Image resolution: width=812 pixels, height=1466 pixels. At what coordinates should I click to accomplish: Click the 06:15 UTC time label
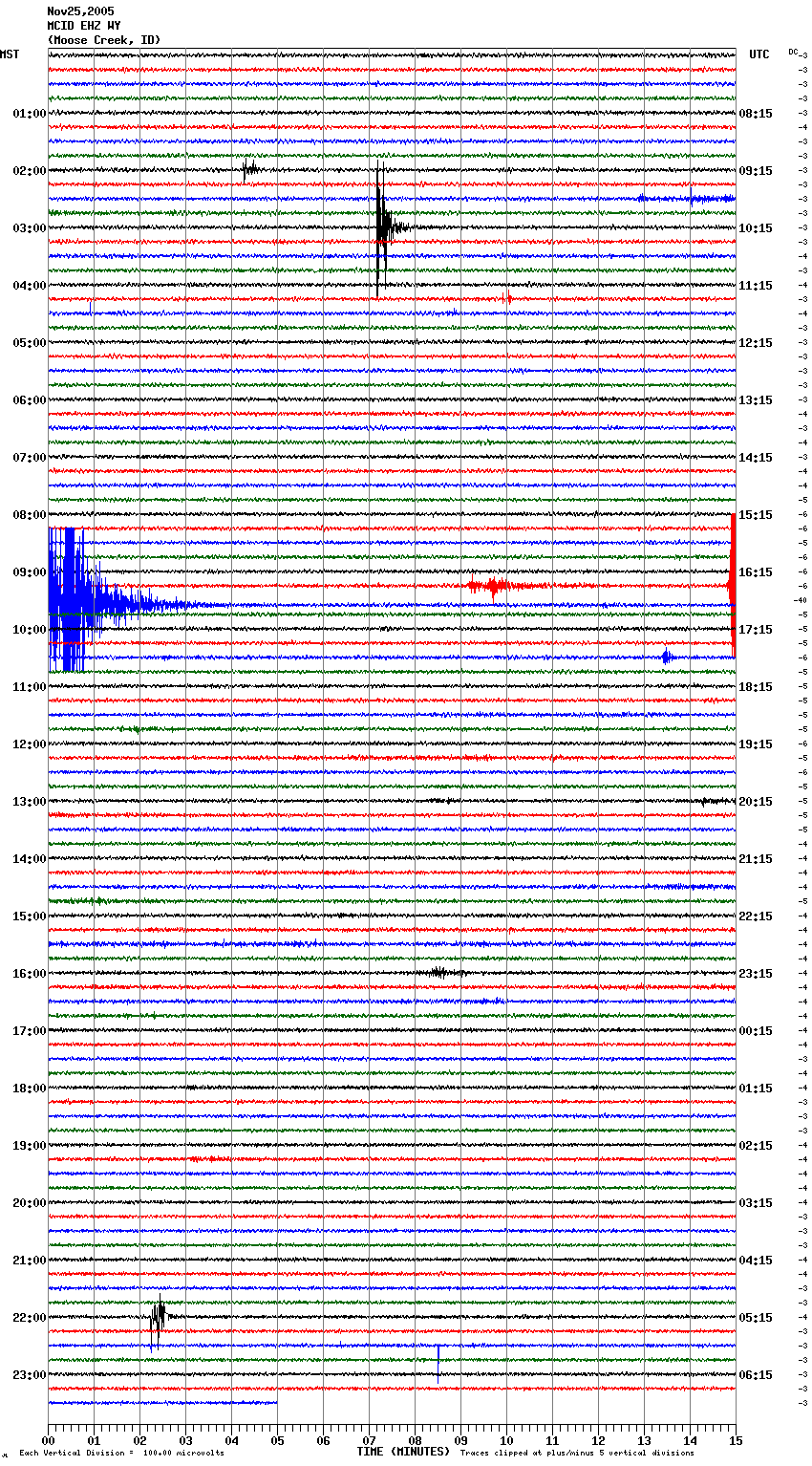point(756,1375)
